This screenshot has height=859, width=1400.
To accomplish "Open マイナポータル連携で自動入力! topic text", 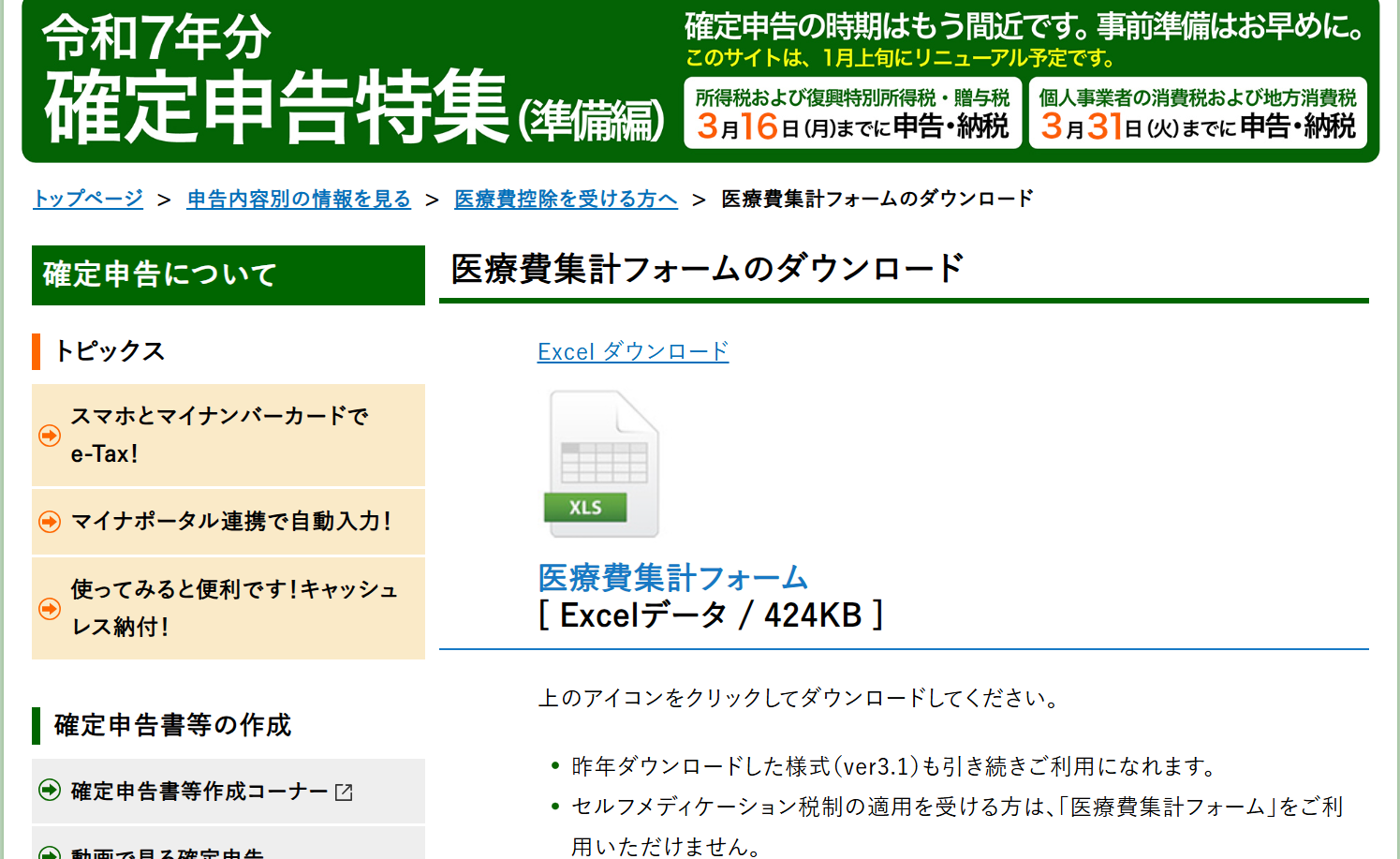I will (x=231, y=521).
